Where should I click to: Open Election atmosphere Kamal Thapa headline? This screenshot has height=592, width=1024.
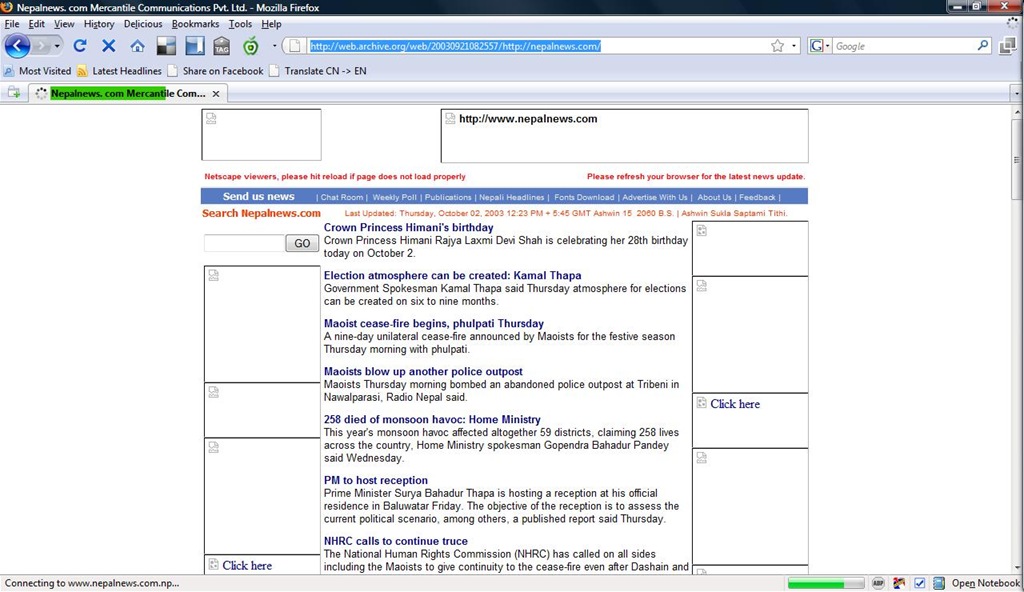click(x=453, y=275)
